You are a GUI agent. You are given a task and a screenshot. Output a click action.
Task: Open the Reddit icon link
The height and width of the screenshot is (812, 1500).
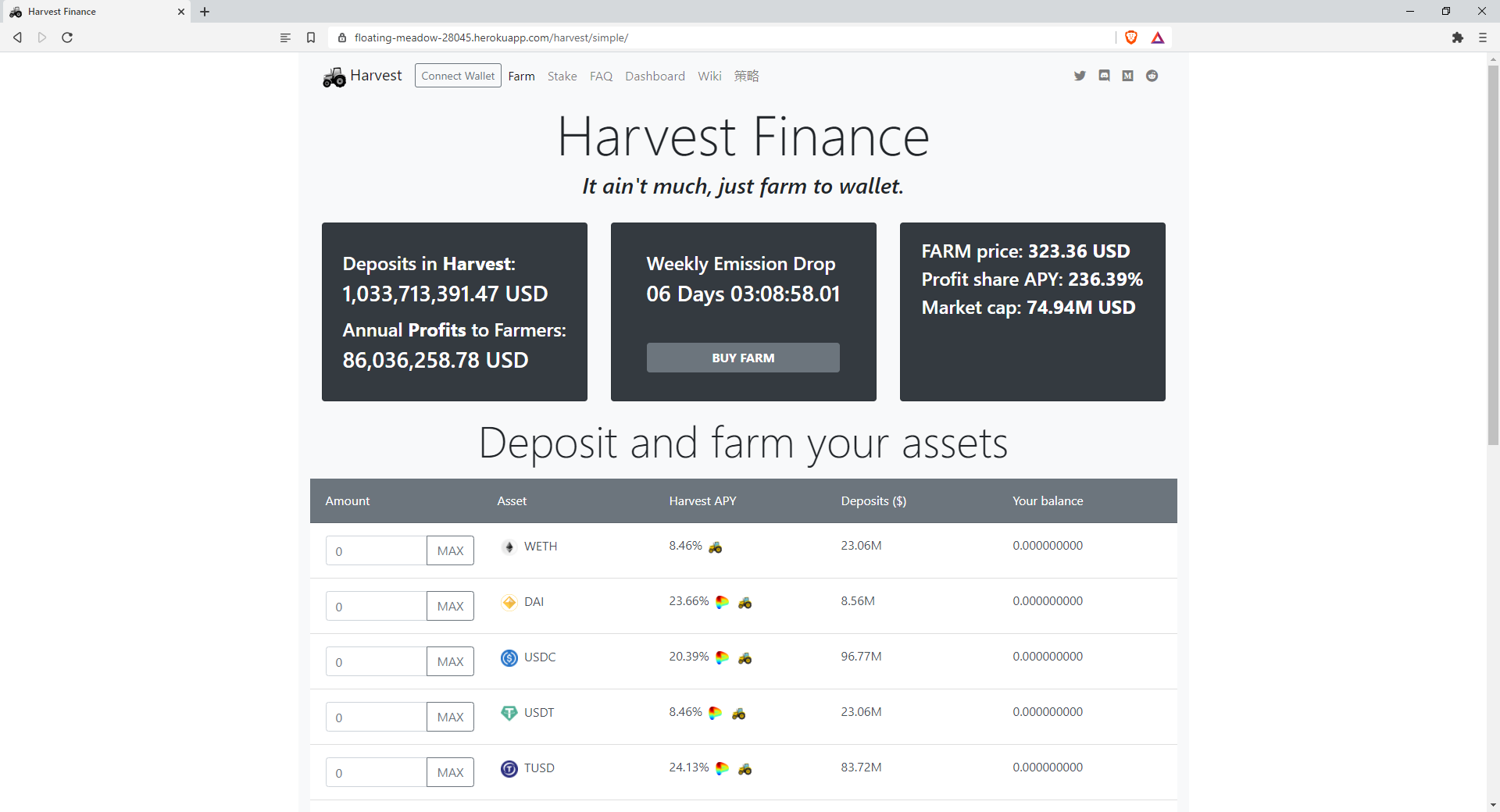click(1152, 76)
